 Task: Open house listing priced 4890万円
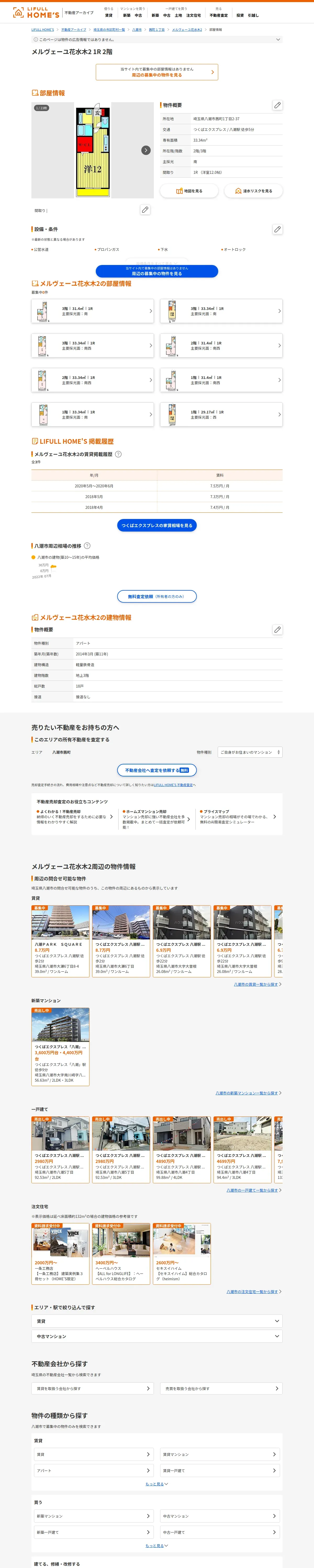click(x=182, y=1149)
